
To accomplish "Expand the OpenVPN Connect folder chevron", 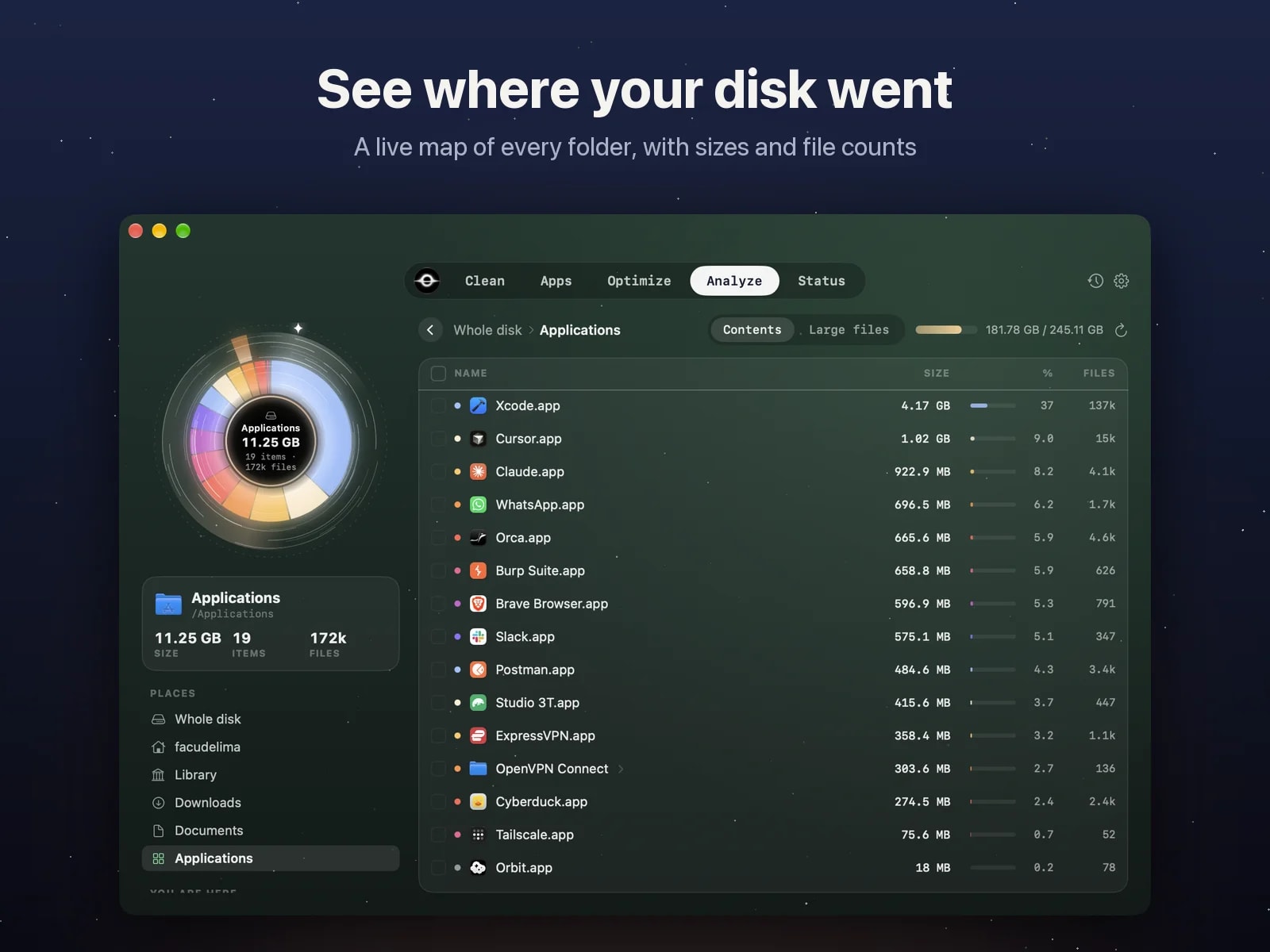I will tap(621, 769).
